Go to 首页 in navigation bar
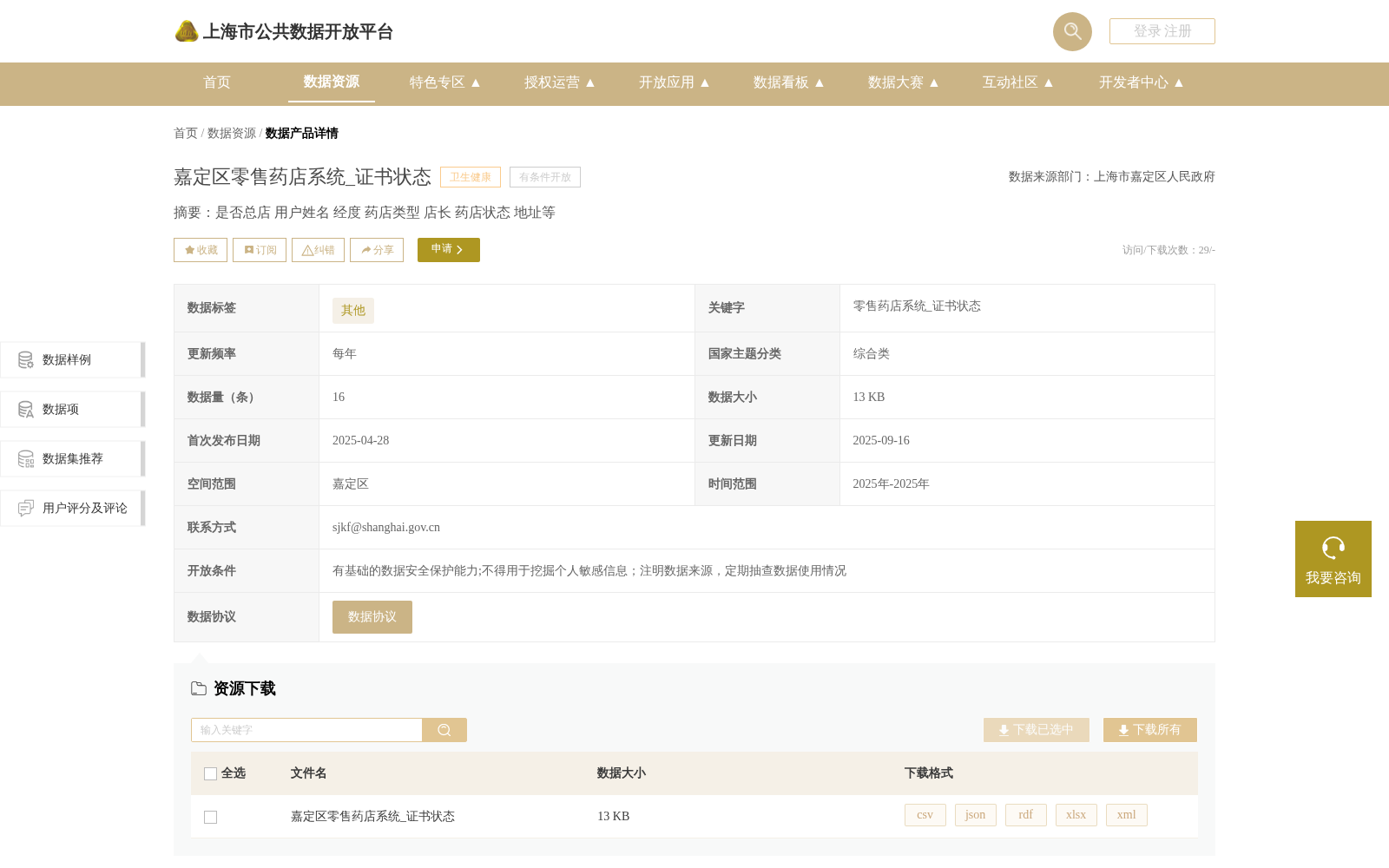This screenshot has width=1389, height=868. (x=217, y=82)
